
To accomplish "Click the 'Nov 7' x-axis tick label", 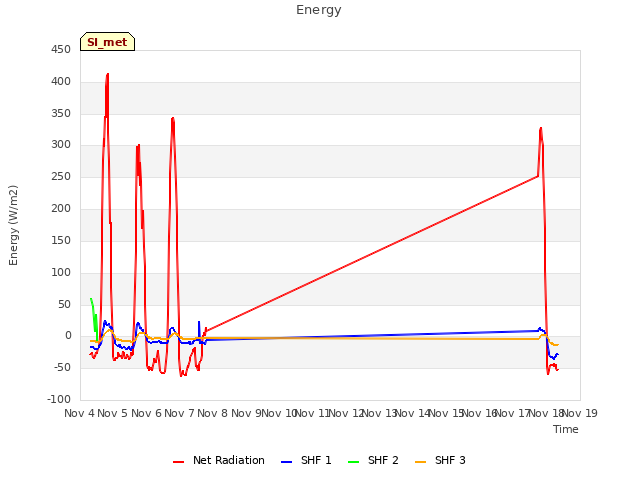I will tap(179, 413).
